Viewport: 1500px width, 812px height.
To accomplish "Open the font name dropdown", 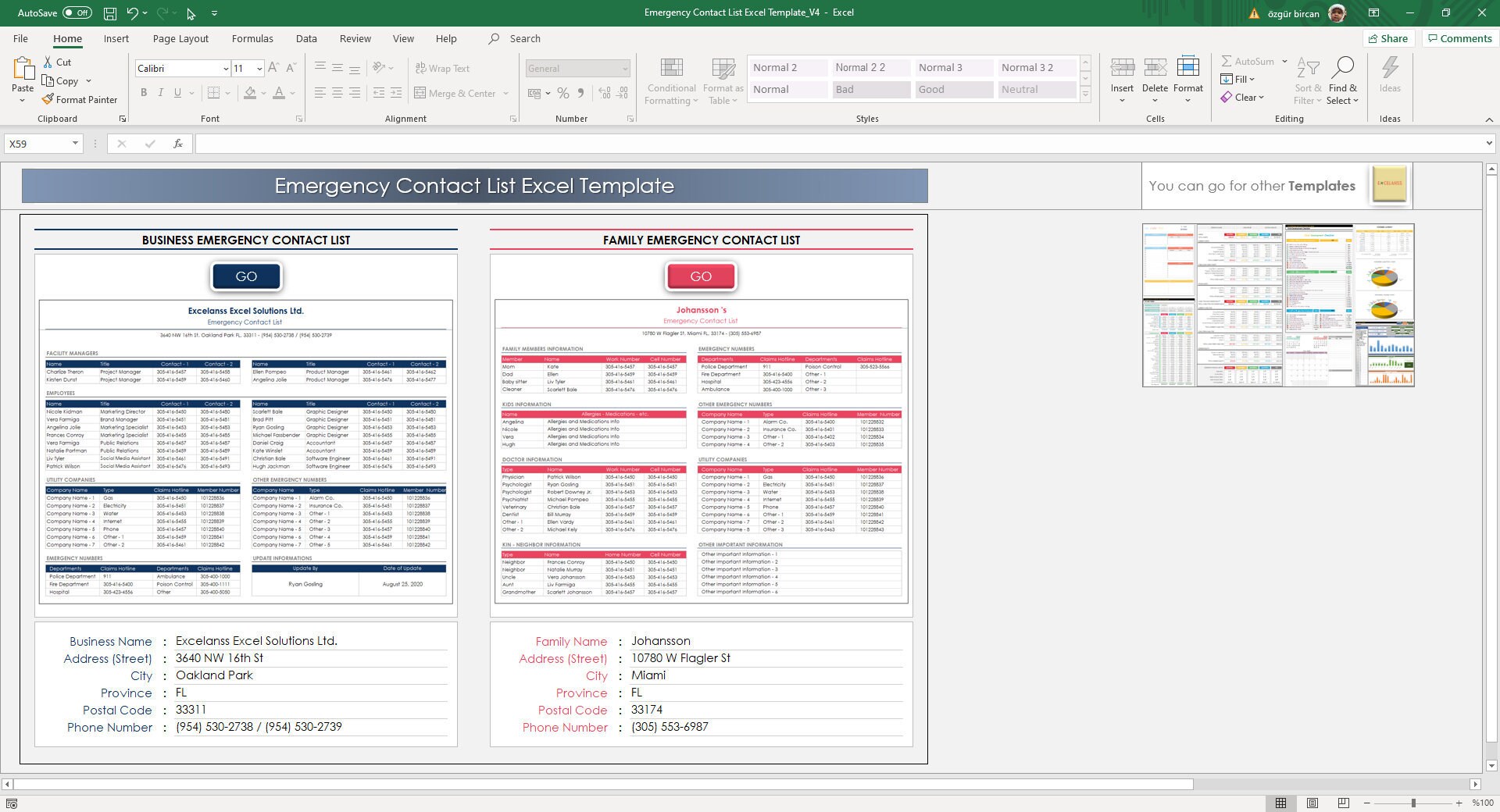I will pos(225,69).
